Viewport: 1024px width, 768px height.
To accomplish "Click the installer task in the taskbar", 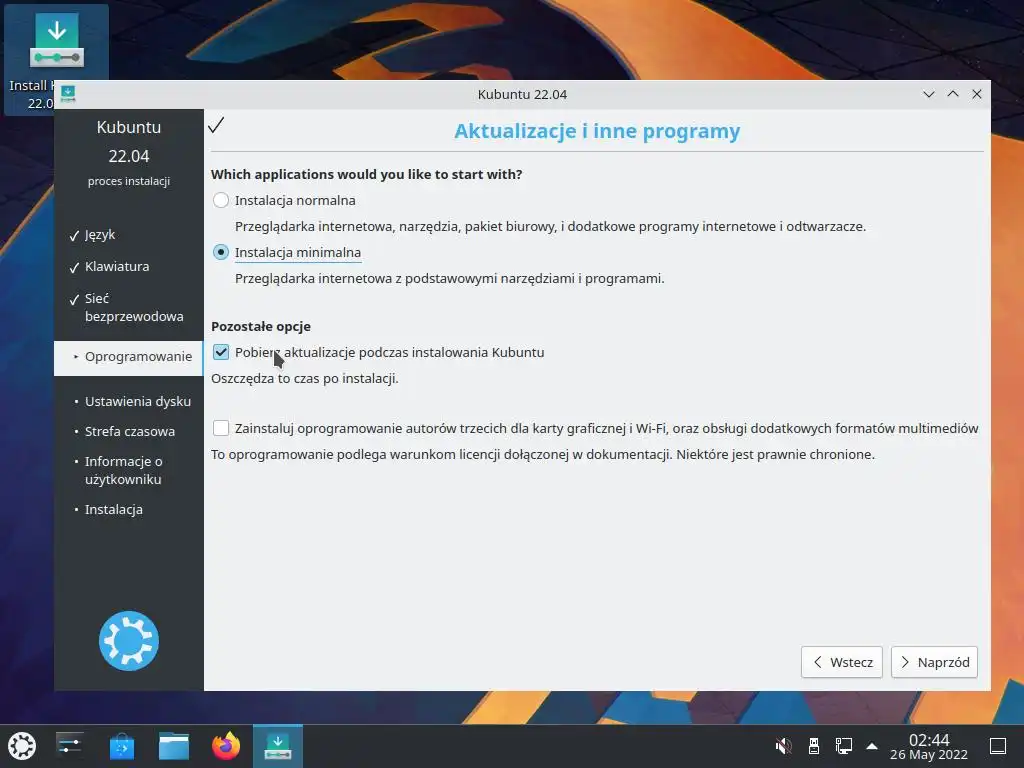I will pos(278,746).
